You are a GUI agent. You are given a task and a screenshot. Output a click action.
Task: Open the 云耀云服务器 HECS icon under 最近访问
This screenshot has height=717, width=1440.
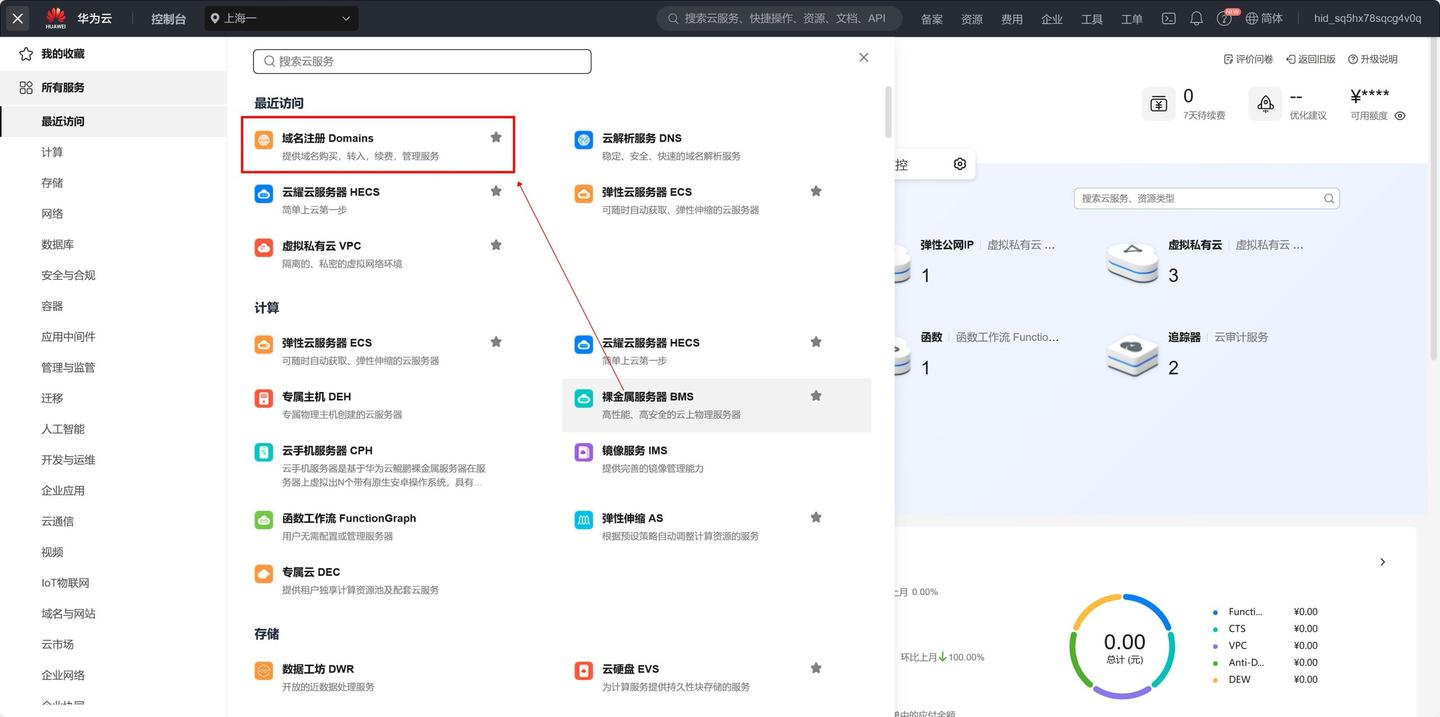coord(264,193)
